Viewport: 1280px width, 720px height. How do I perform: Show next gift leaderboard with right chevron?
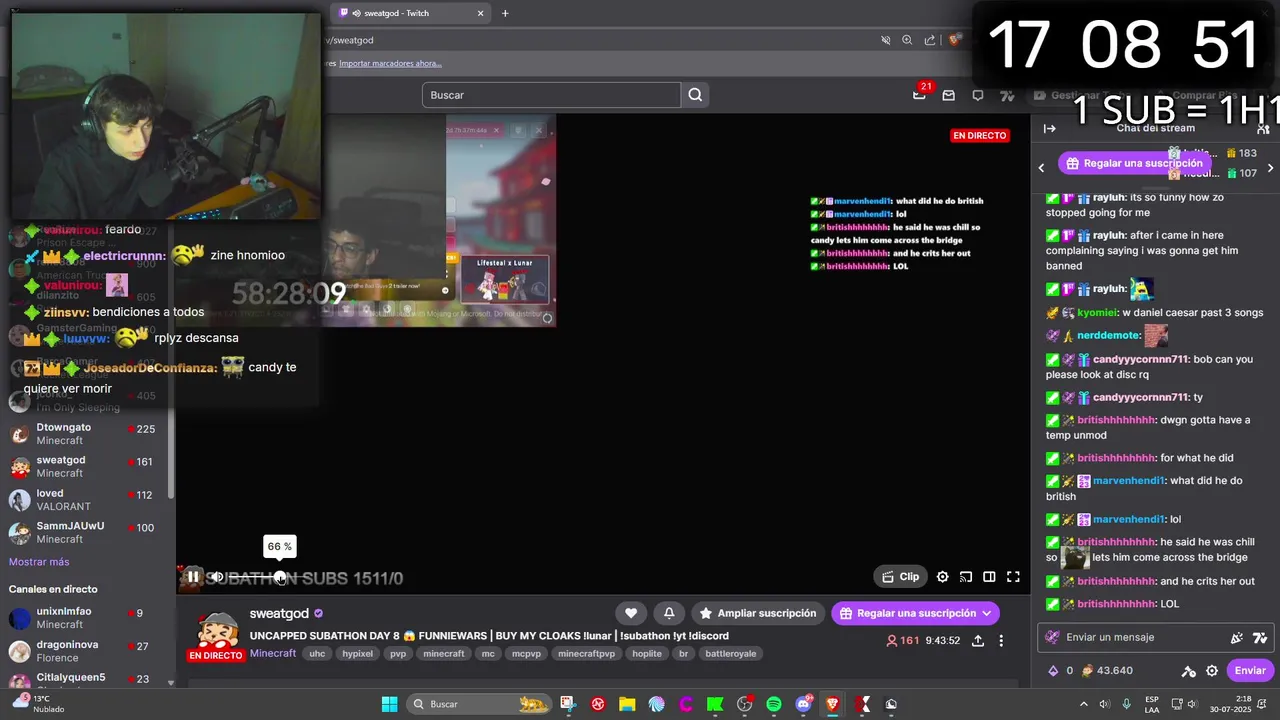pos(1271,168)
